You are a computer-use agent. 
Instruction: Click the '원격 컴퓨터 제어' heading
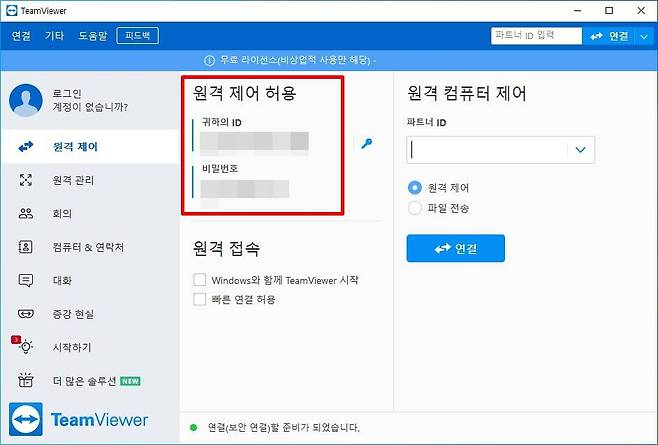[x=467, y=93]
